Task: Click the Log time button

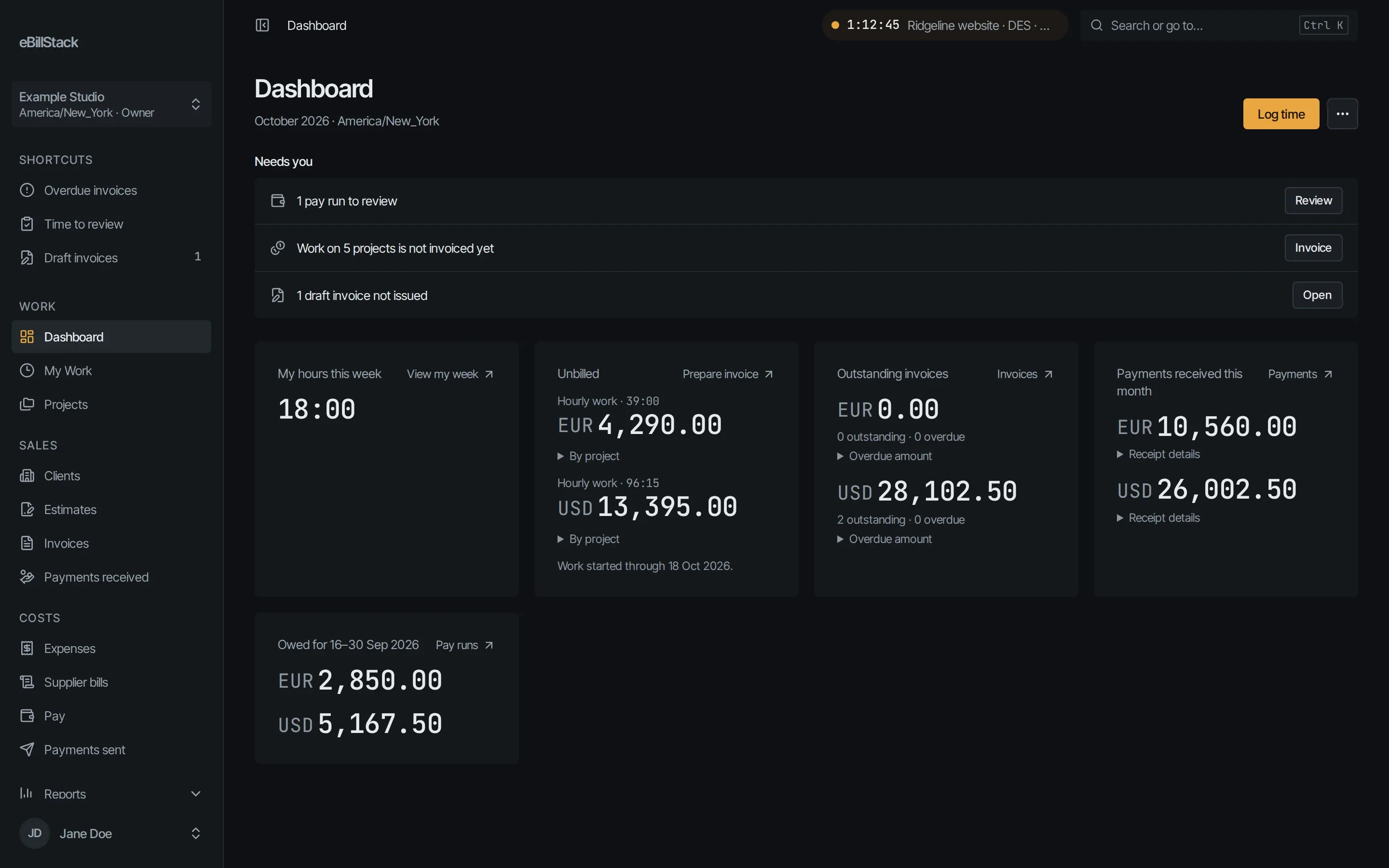Action: [x=1280, y=114]
